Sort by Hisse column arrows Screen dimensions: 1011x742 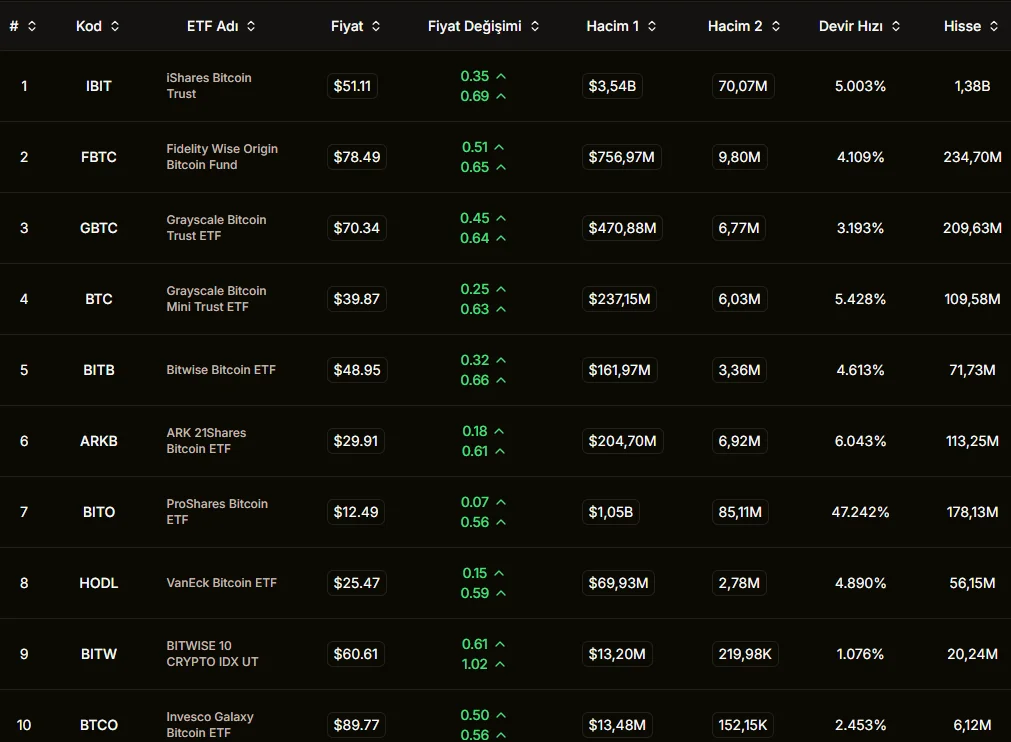994,26
